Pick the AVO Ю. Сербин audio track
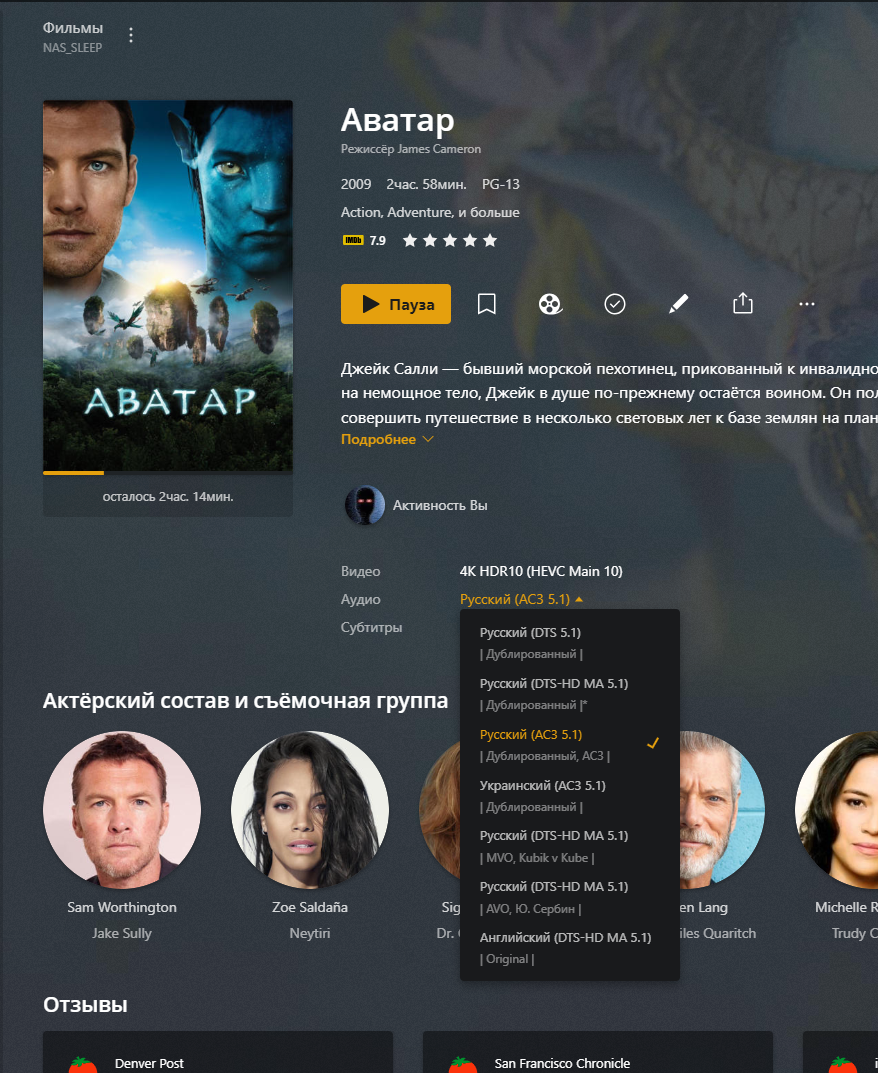 click(569, 897)
